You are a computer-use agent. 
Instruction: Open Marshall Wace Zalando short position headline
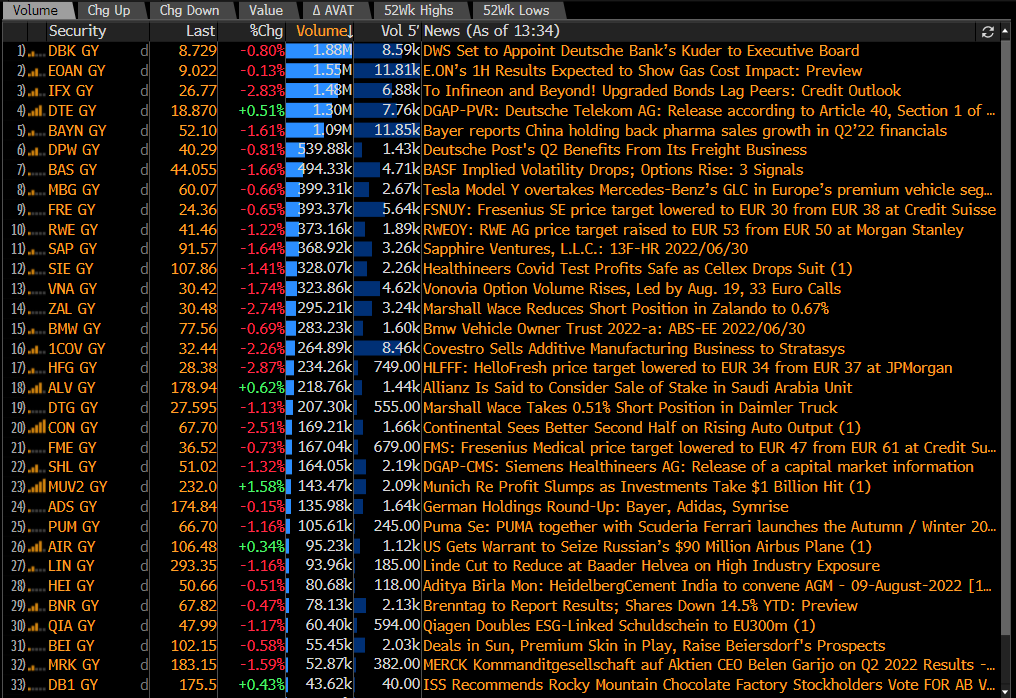626,309
